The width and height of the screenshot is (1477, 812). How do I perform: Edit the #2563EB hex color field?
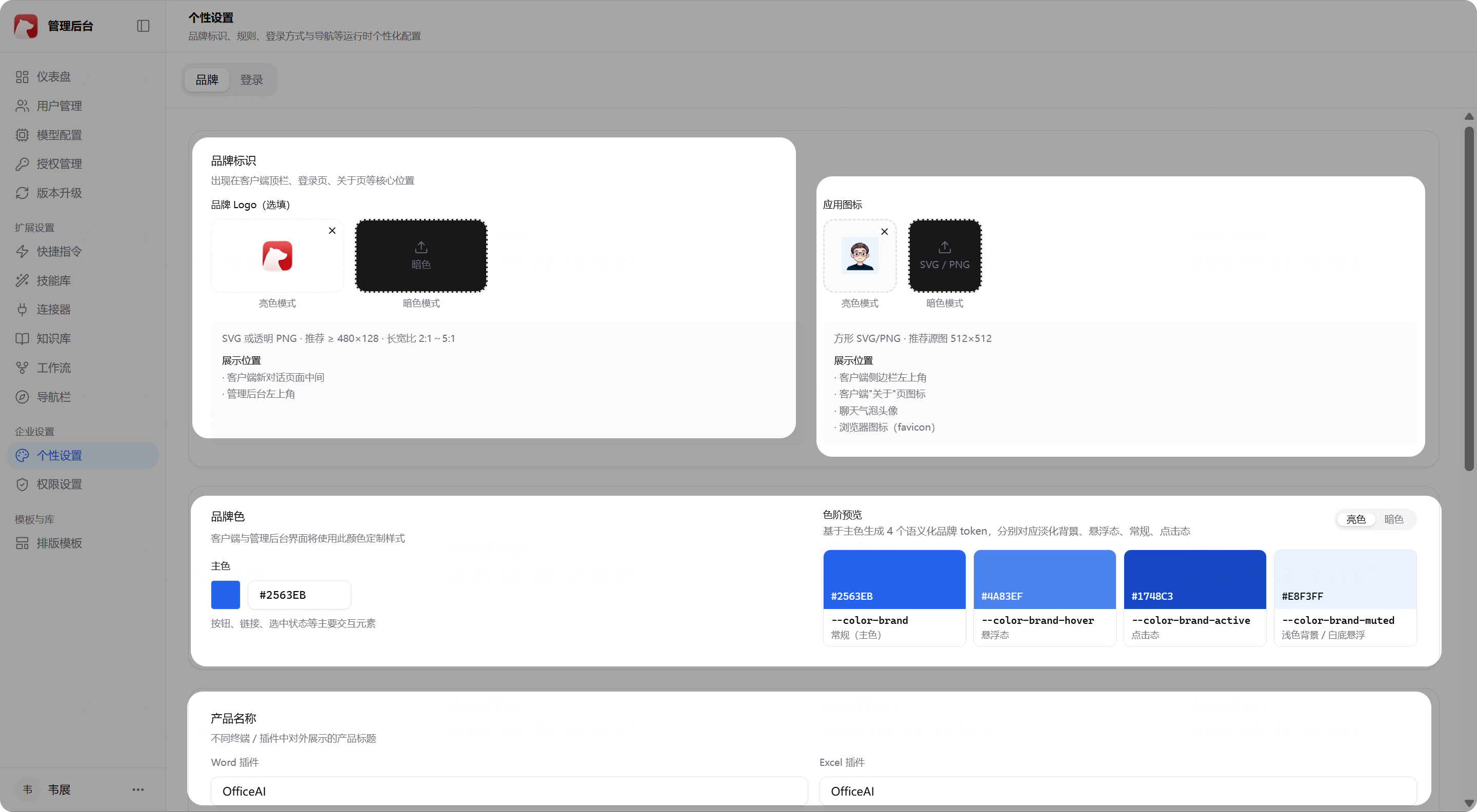coord(300,595)
